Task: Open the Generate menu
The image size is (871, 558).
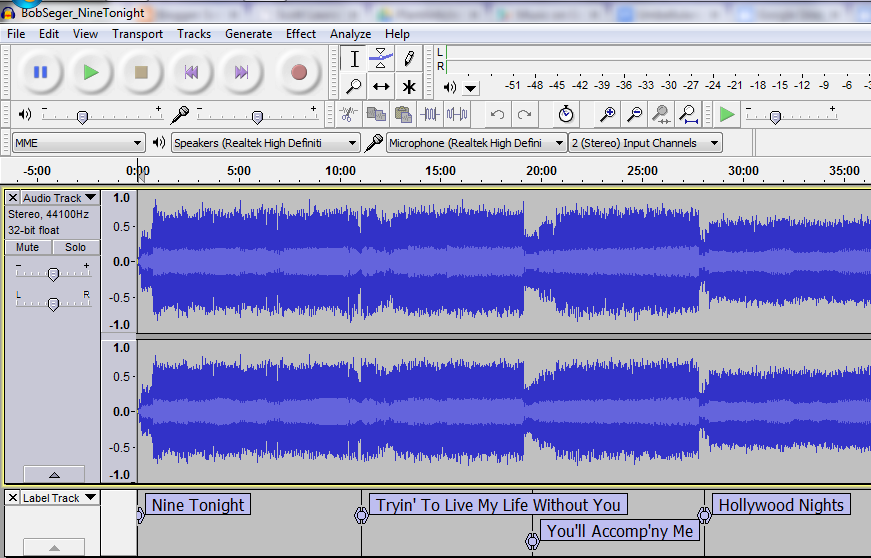Action: point(248,34)
